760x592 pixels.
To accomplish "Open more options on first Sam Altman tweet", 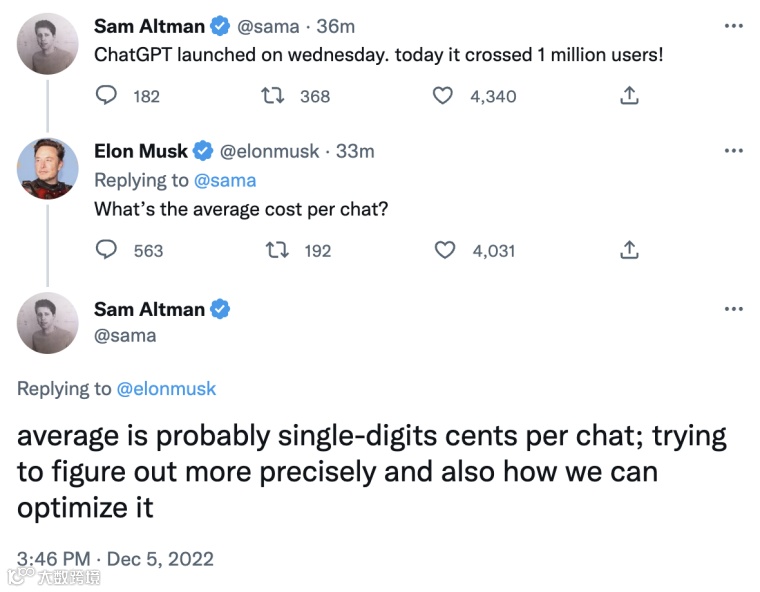I will (x=733, y=27).
